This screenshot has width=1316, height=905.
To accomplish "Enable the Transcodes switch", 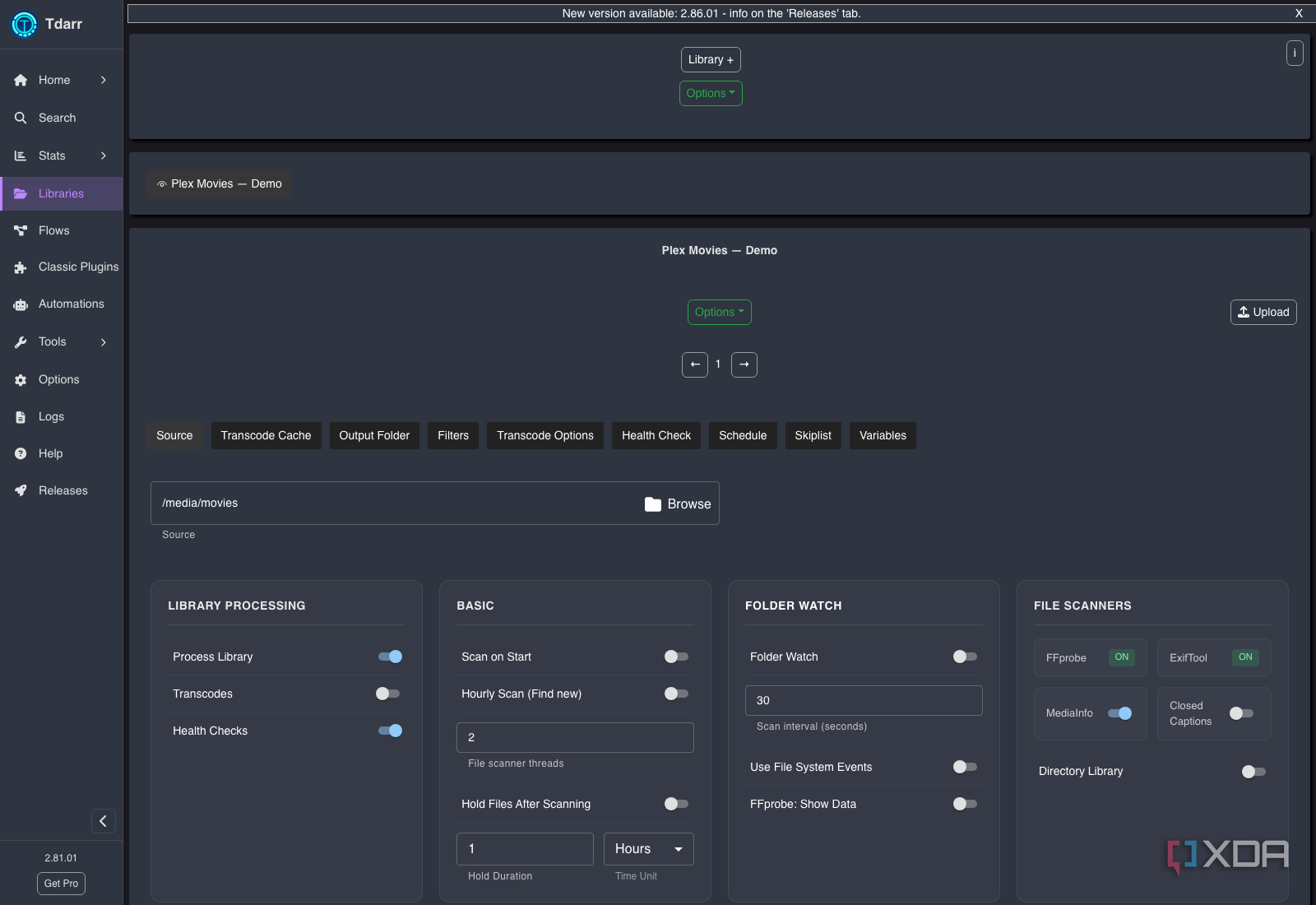I will tap(387, 694).
